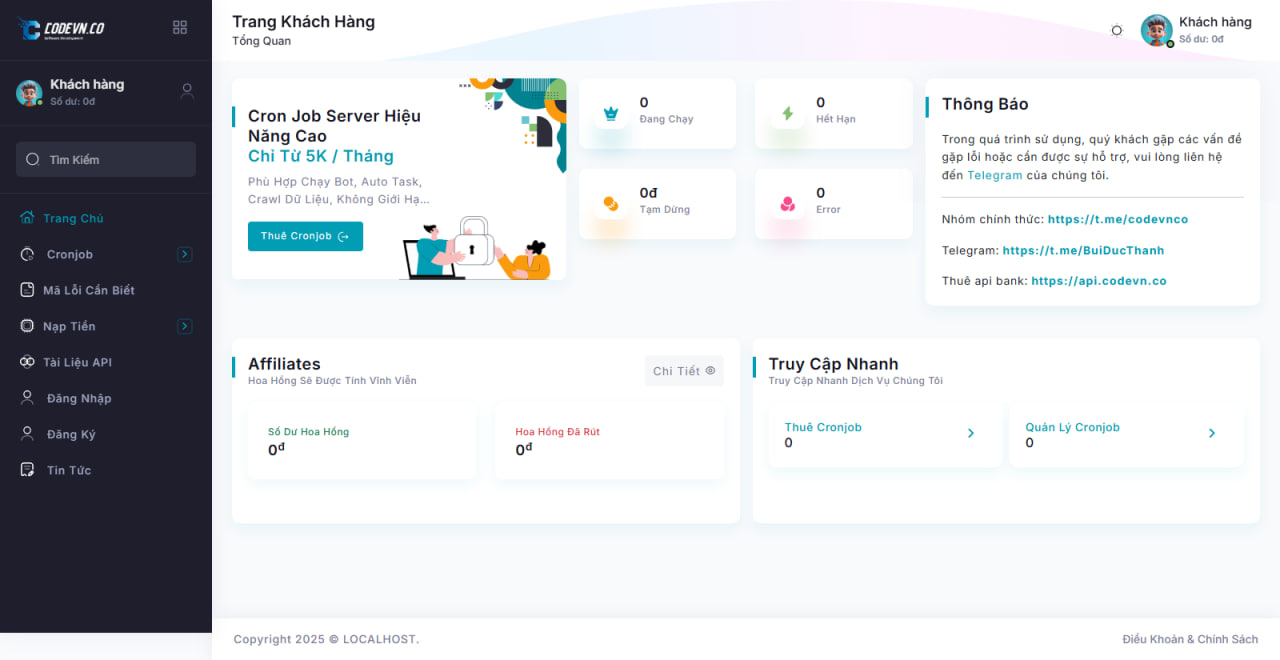Click the Tìm Kiếm search field

pyautogui.click(x=106, y=159)
